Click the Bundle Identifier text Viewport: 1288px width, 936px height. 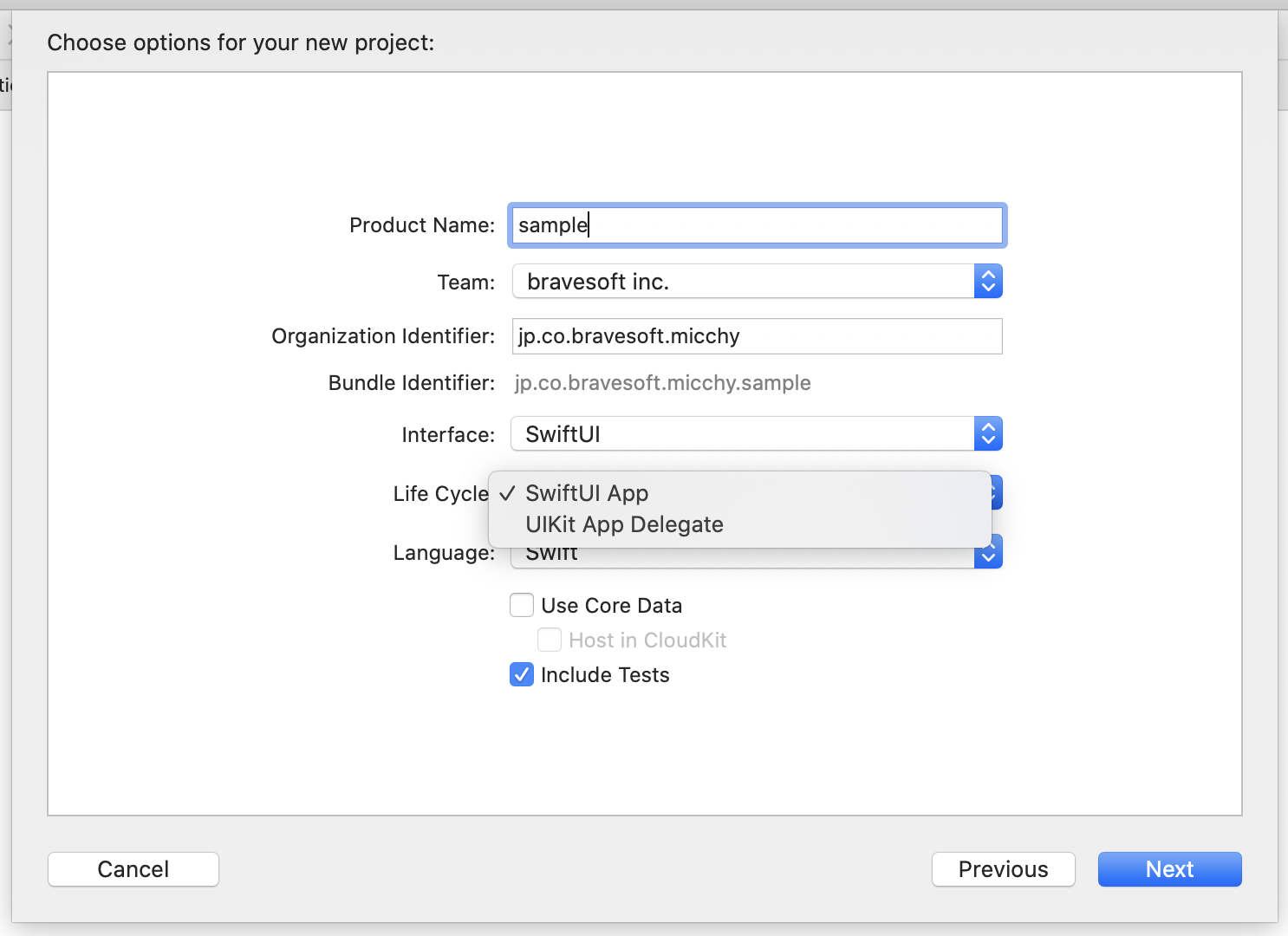click(662, 382)
